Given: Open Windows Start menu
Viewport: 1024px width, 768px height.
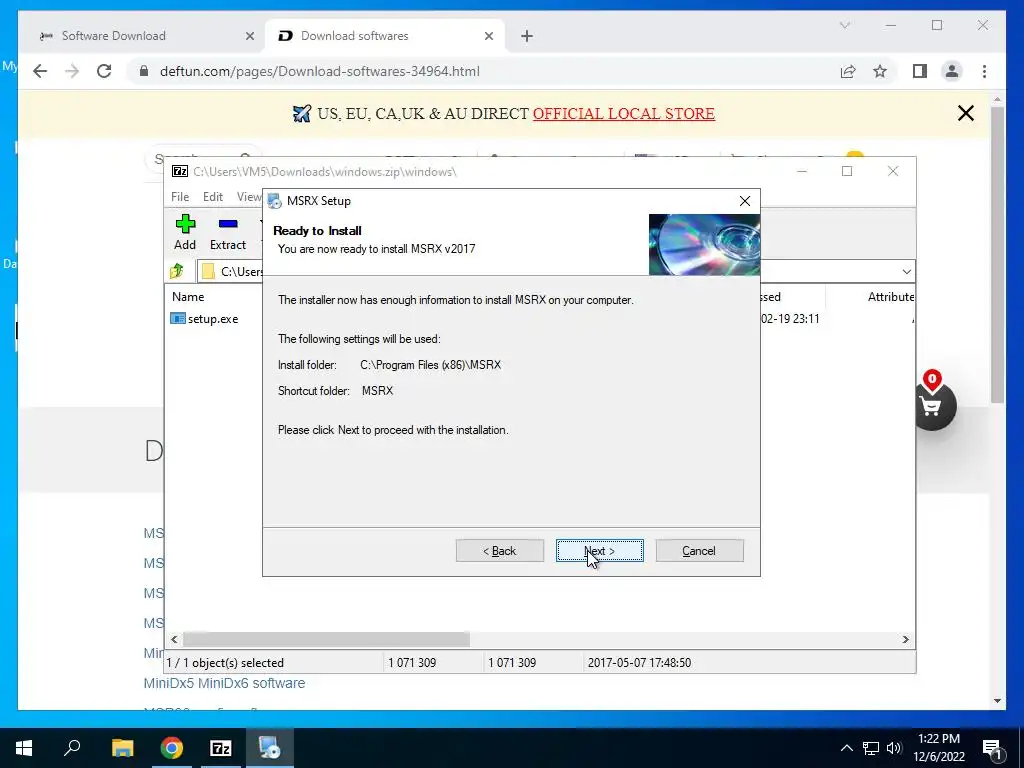Looking at the screenshot, I should pos(24,748).
